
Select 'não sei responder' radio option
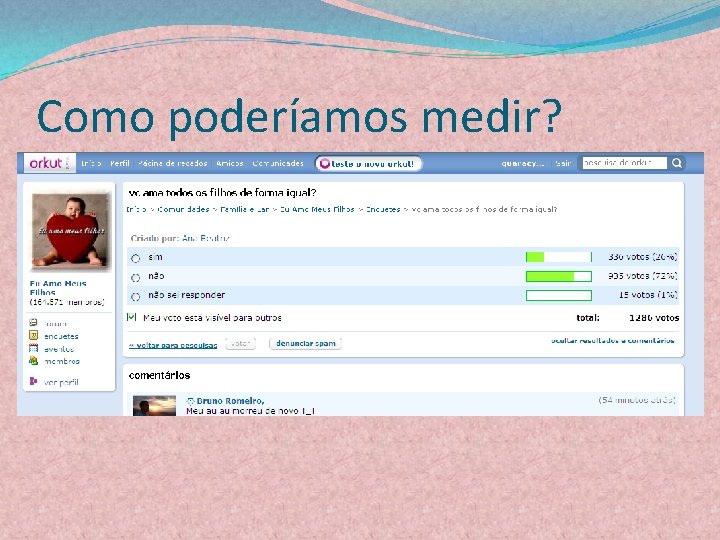pos(135,297)
